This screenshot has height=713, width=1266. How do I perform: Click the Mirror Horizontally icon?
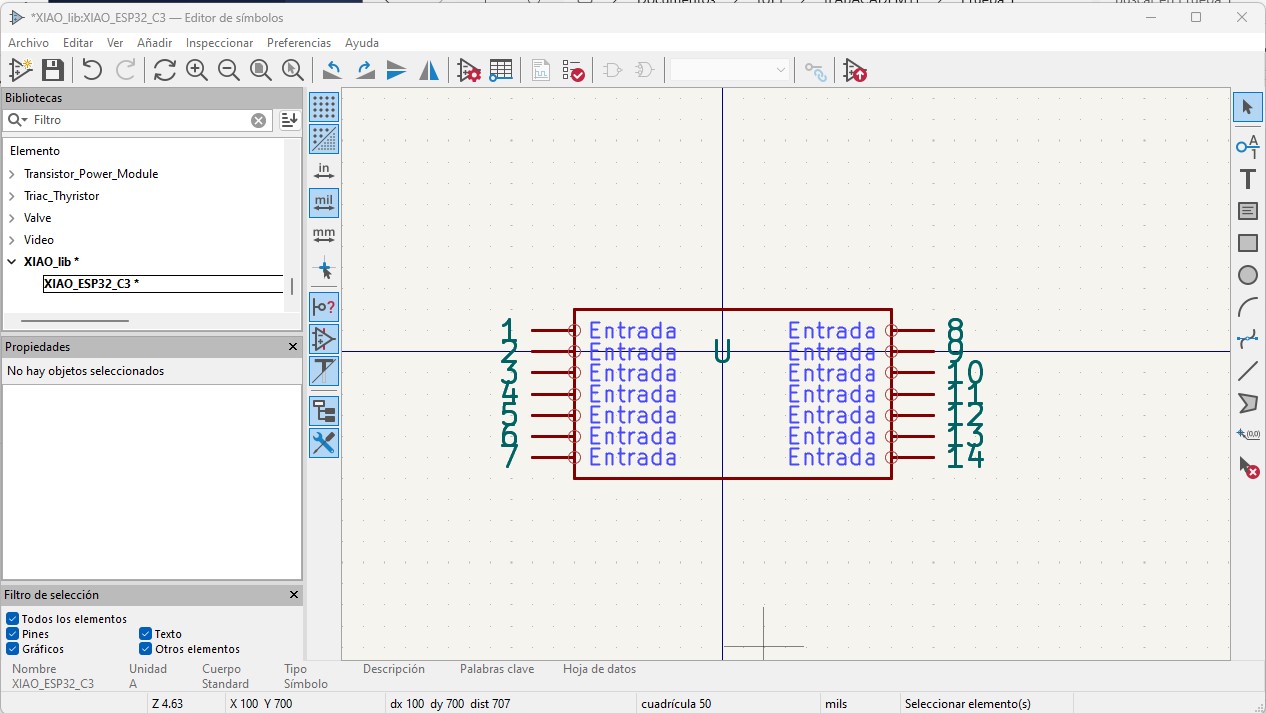429,70
